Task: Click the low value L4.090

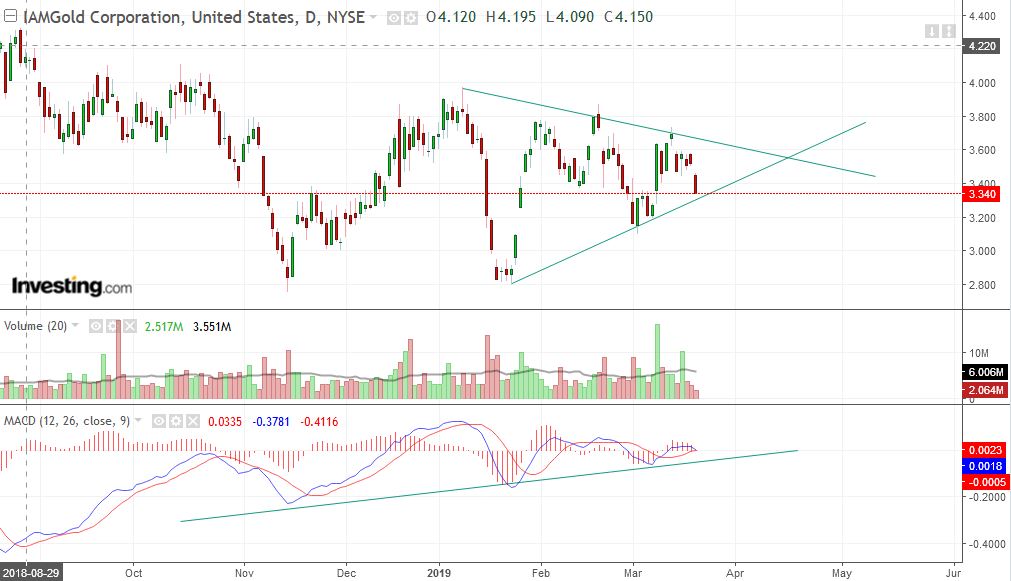Action: 570,17
